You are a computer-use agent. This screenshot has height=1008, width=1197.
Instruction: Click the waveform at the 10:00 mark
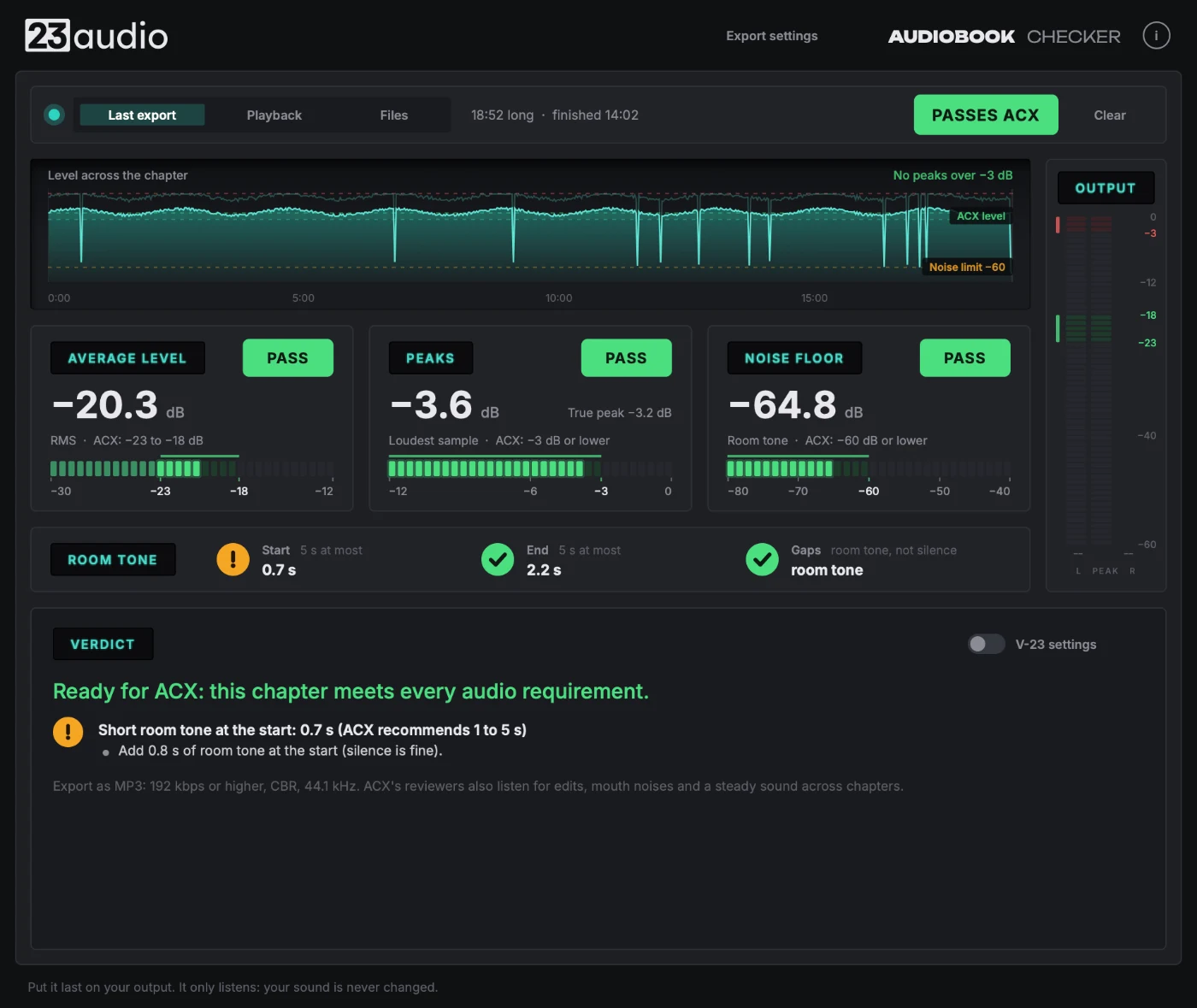tap(559, 237)
